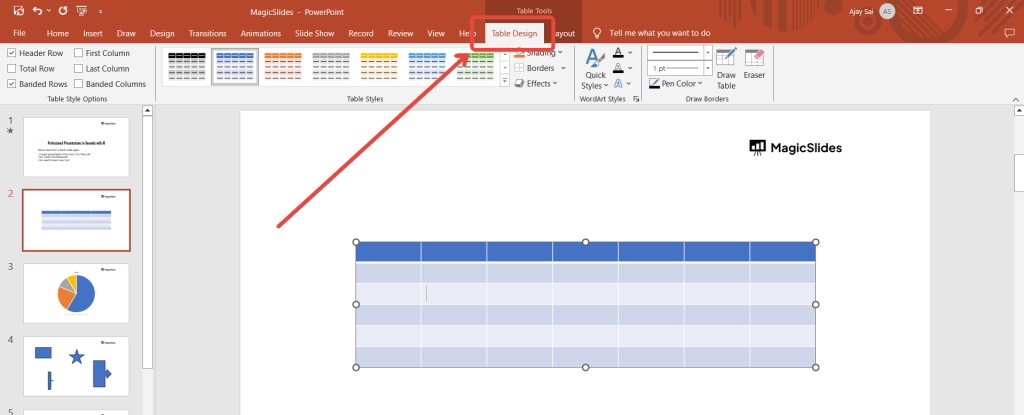Click the Text Fill icon
This screenshot has width=1024, height=415.
pos(618,53)
